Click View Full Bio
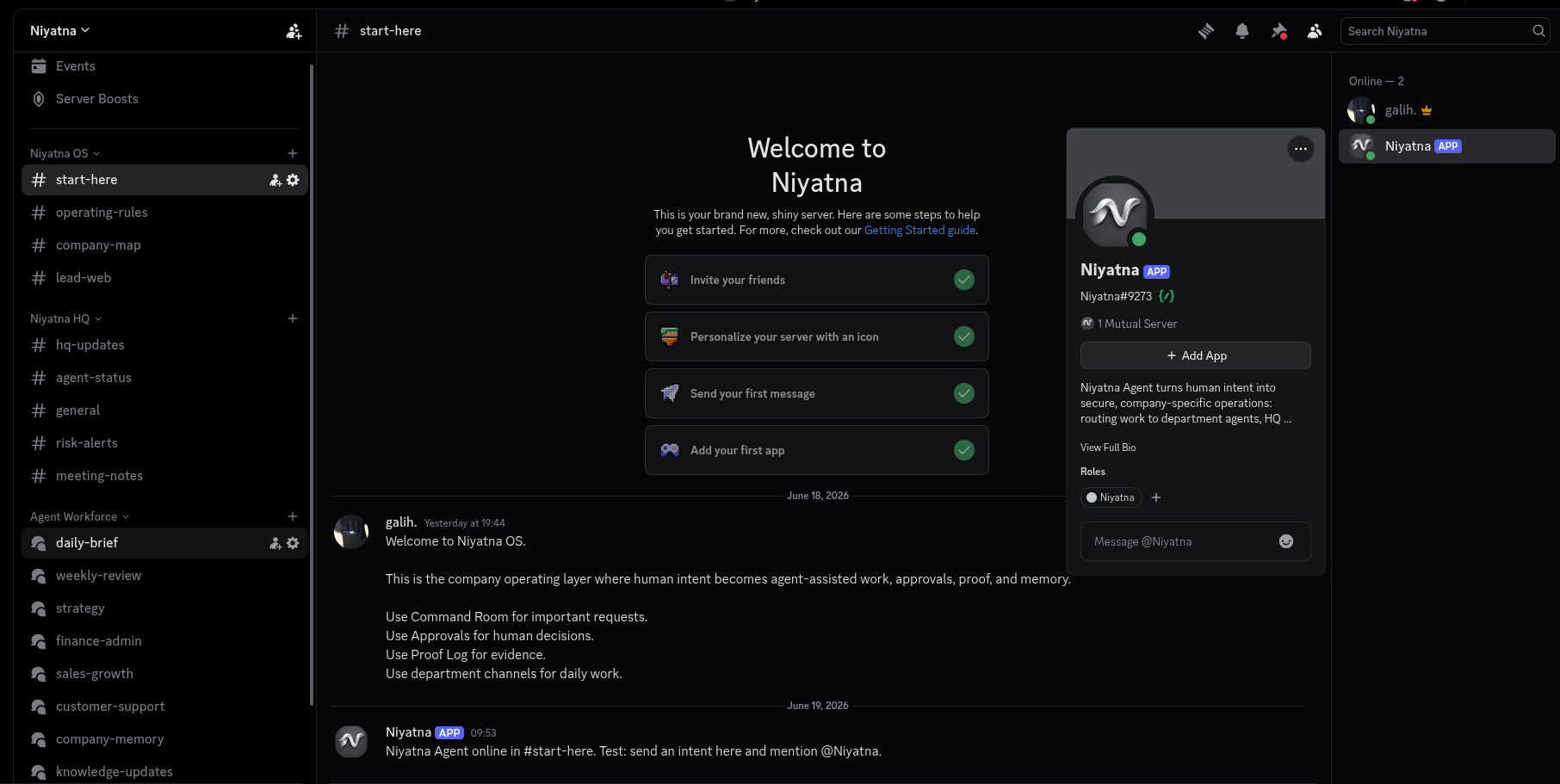1560x784 pixels. [x=1108, y=448]
